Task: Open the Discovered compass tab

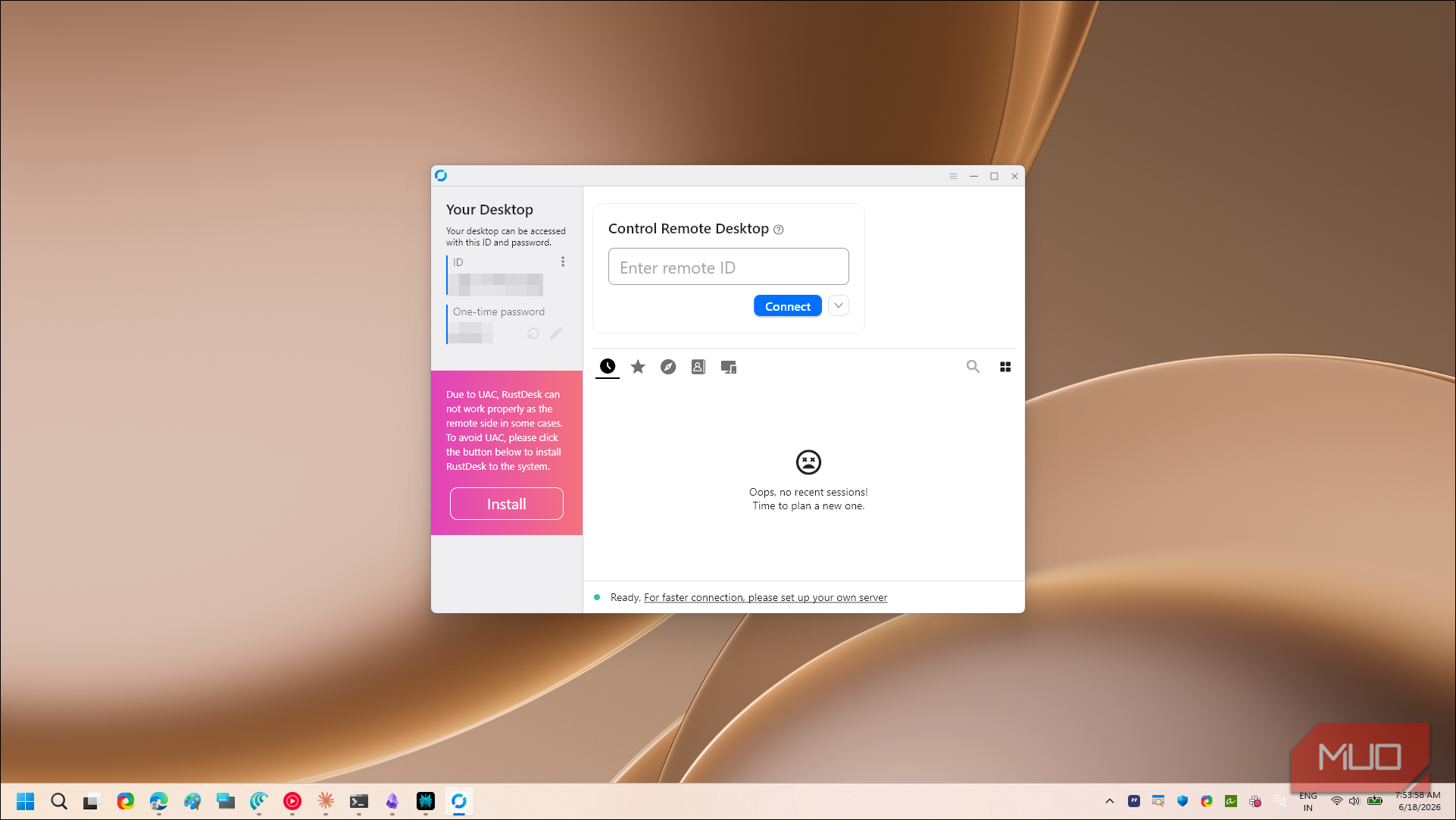Action: (x=668, y=367)
